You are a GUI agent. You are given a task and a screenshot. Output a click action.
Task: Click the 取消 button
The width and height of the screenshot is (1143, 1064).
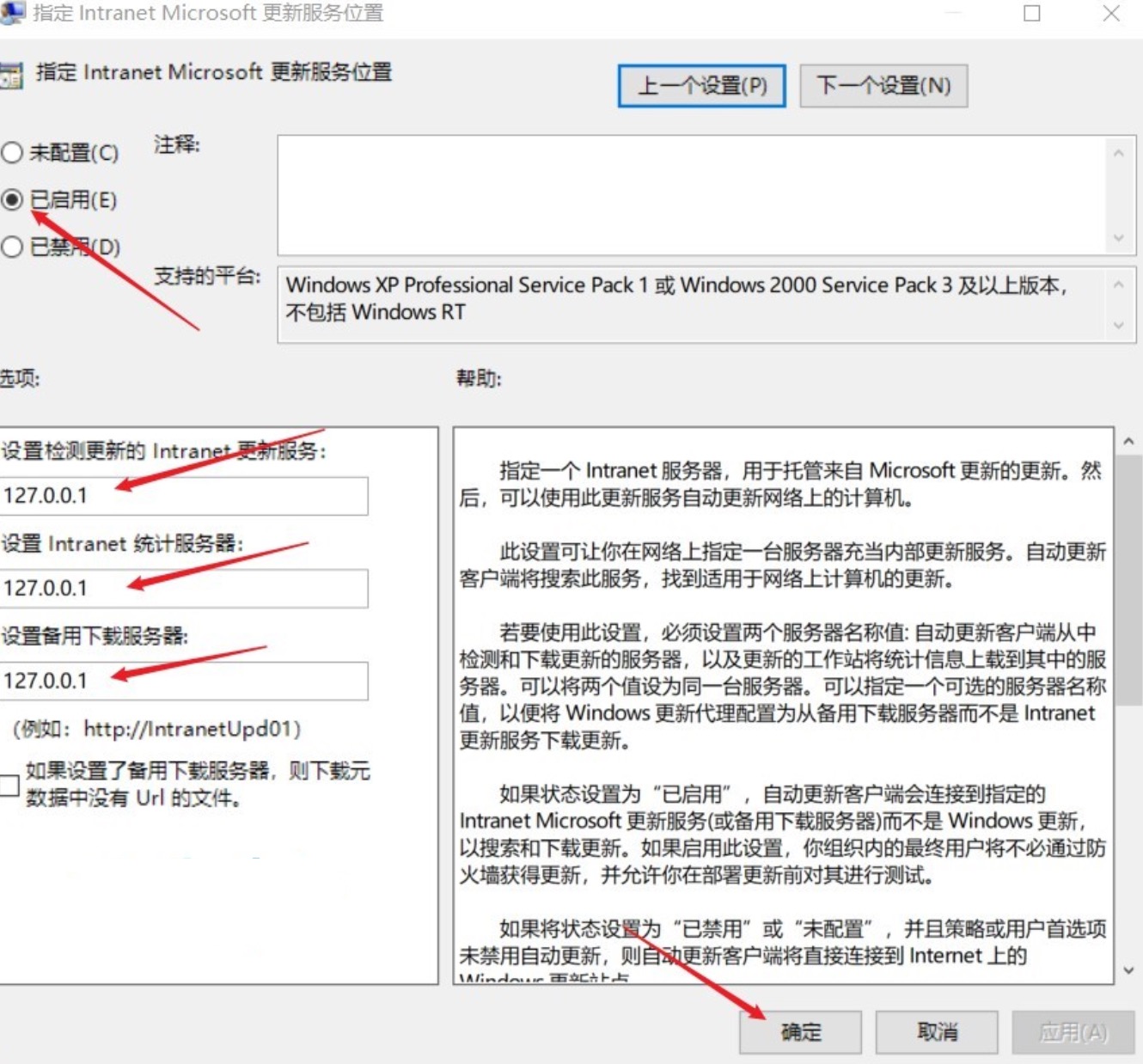[x=937, y=1031]
